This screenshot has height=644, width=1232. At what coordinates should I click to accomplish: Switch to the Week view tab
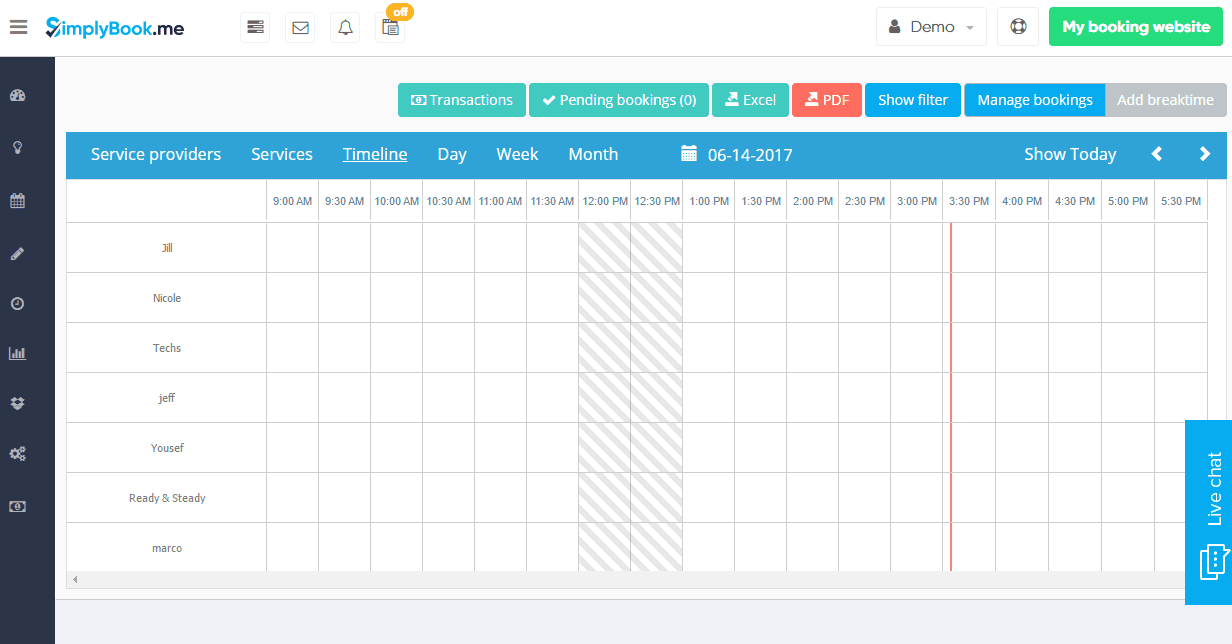(x=517, y=154)
